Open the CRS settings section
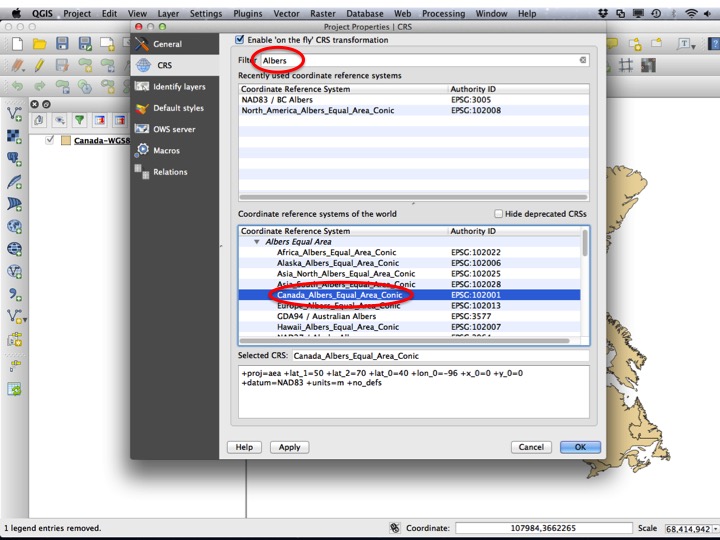 pyautogui.click(x=174, y=65)
